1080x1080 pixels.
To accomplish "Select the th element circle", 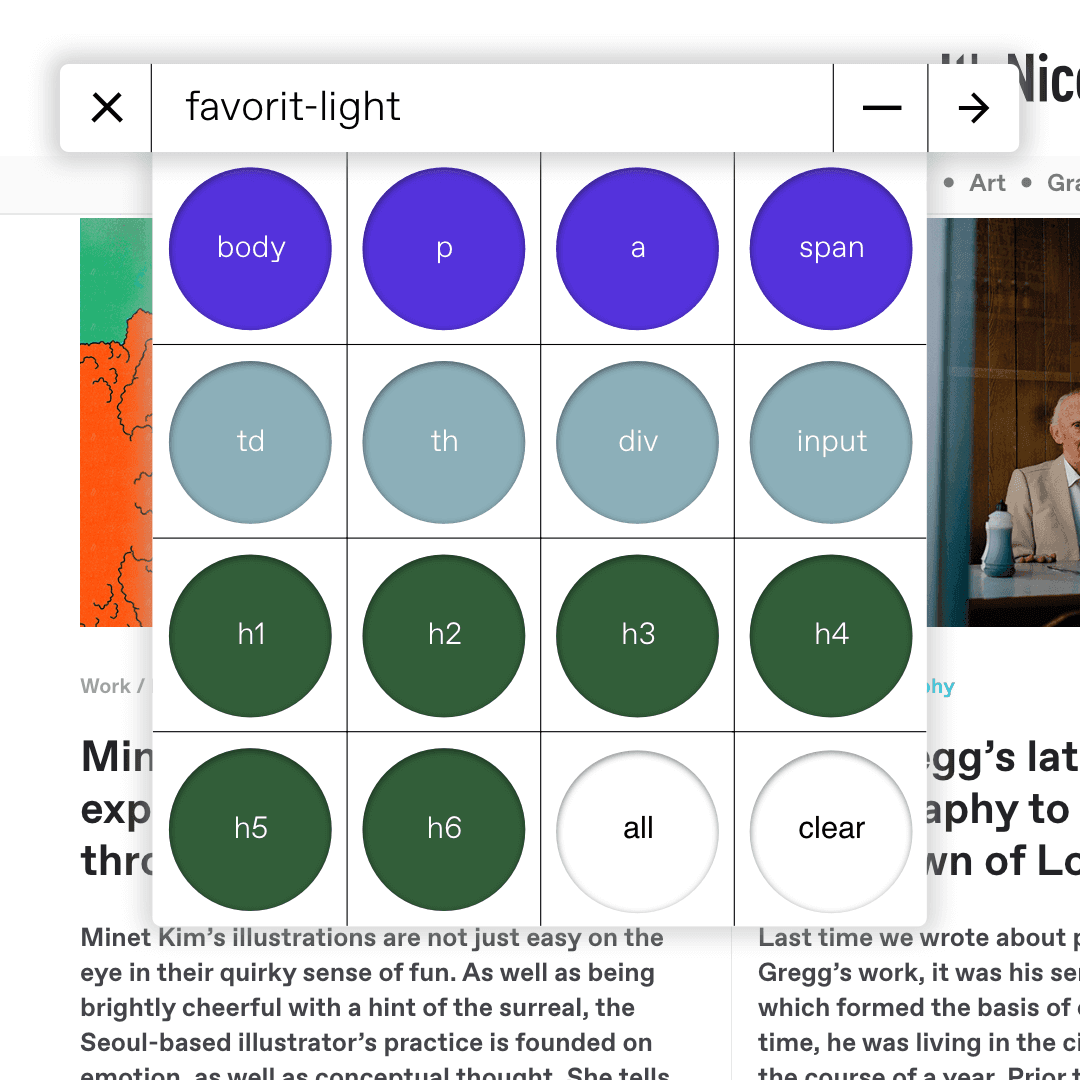I will click(x=444, y=441).
